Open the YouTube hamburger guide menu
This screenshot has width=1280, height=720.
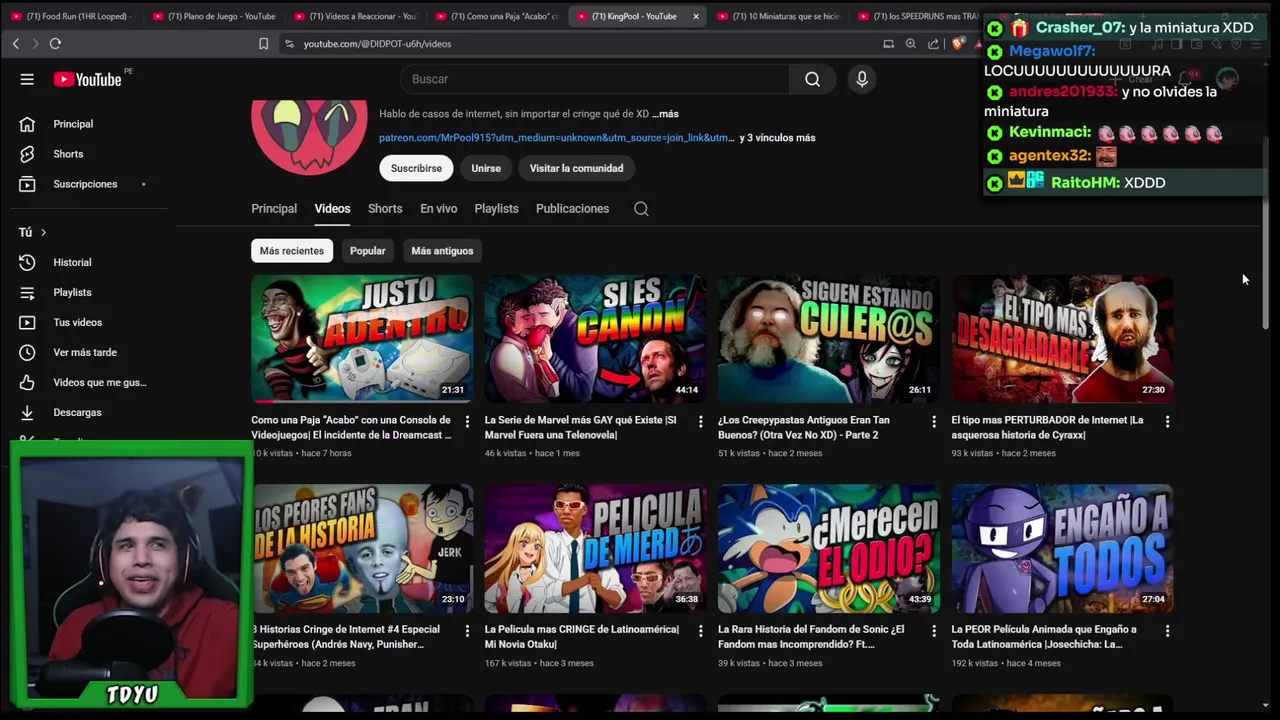(x=27, y=79)
